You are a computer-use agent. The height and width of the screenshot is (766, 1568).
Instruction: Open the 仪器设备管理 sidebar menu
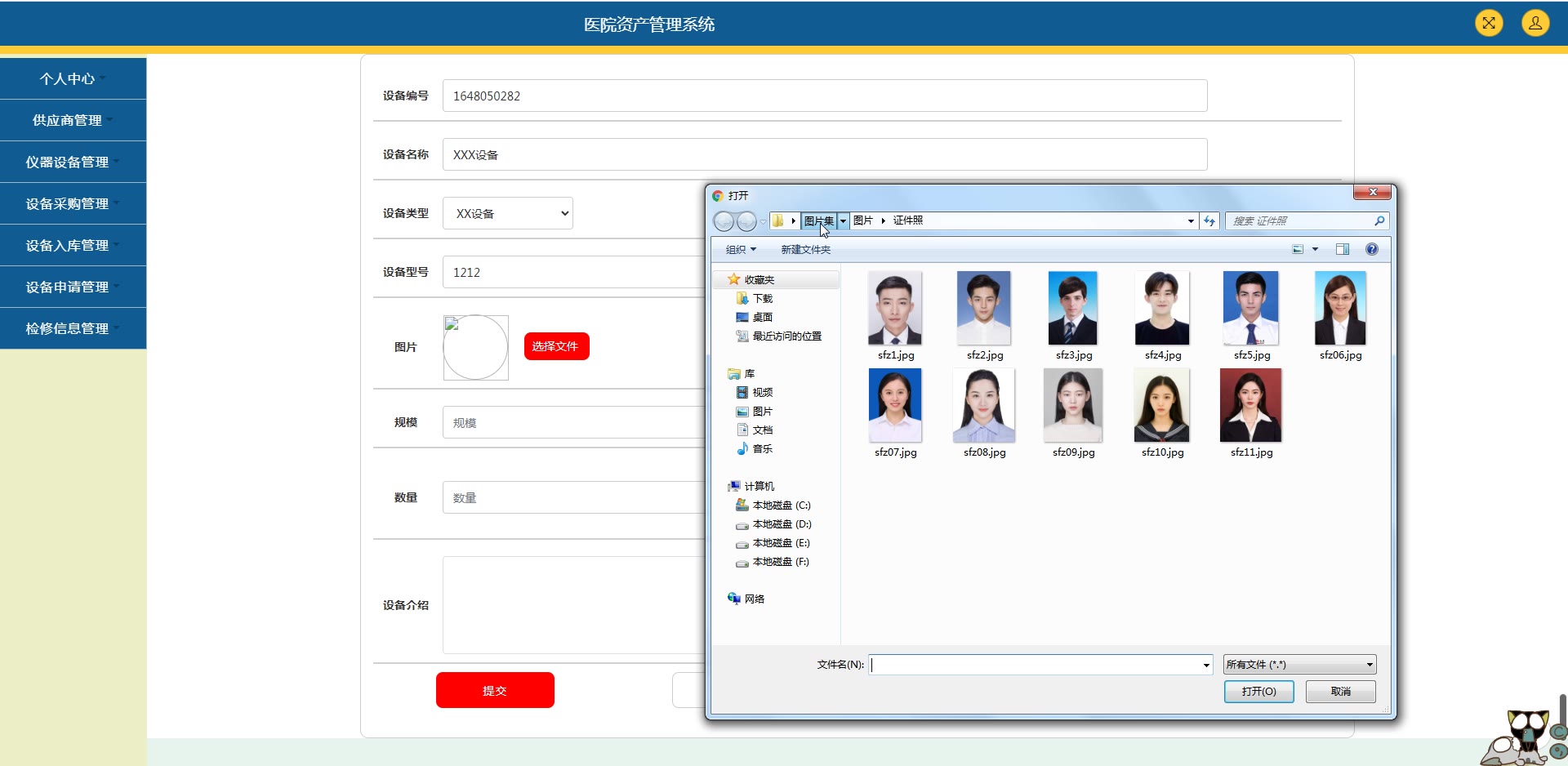coord(73,162)
